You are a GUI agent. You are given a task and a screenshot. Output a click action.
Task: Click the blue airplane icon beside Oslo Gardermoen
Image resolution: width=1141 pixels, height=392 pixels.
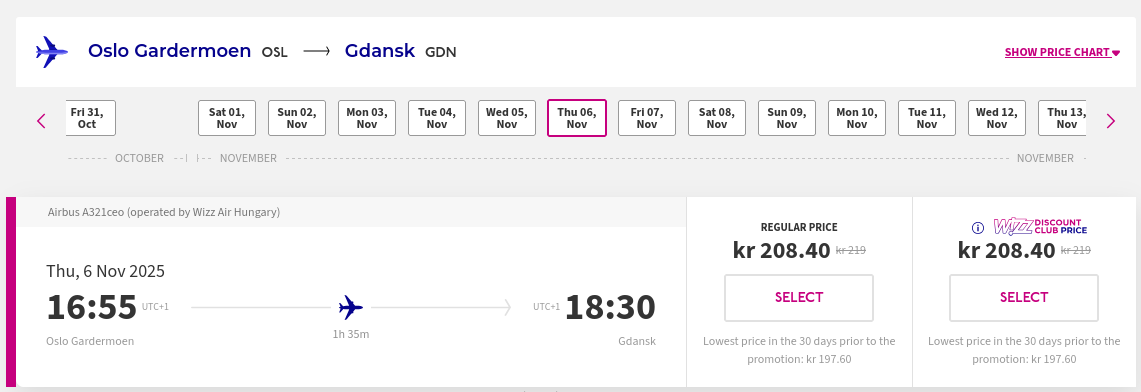(x=52, y=52)
